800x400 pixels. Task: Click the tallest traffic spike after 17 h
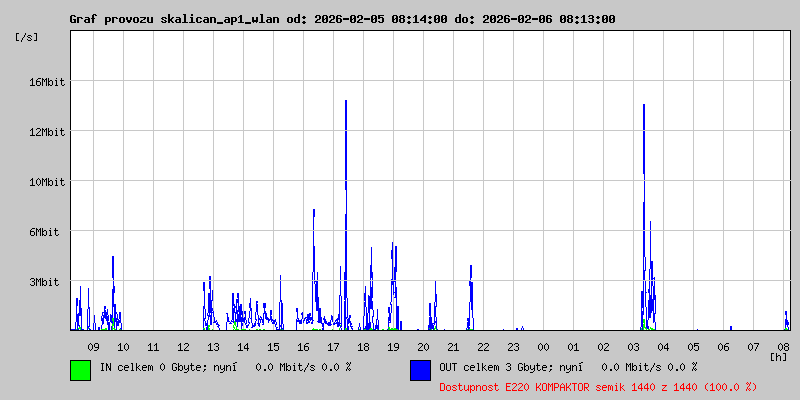pos(346,214)
